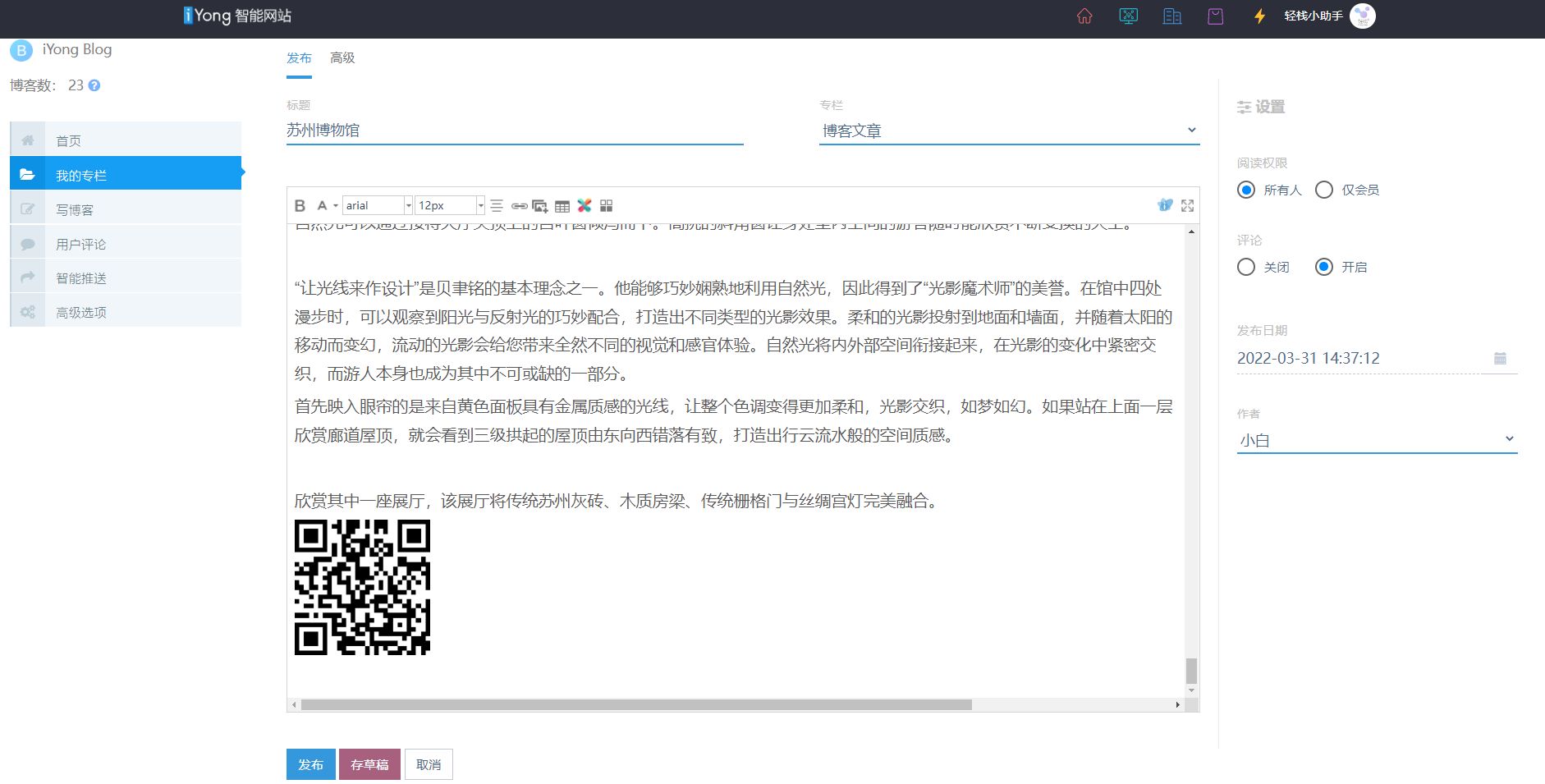Click the editor scrollbar up arrow
The width and height of the screenshot is (1545, 784).
click(x=1191, y=232)
